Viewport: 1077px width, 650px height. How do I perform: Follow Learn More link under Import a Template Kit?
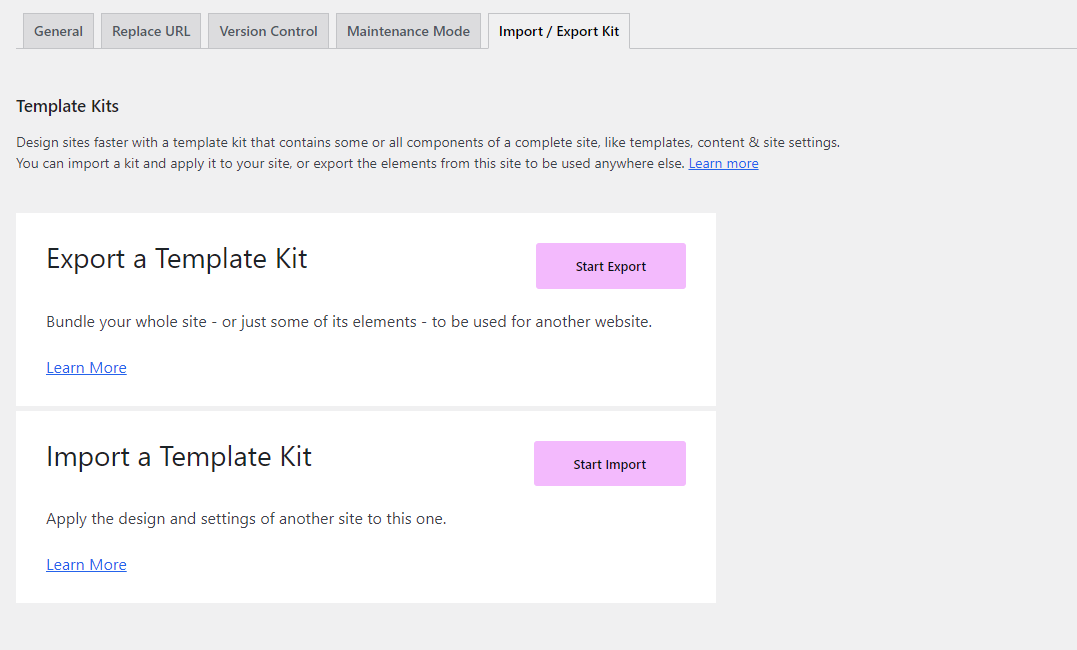86,564
